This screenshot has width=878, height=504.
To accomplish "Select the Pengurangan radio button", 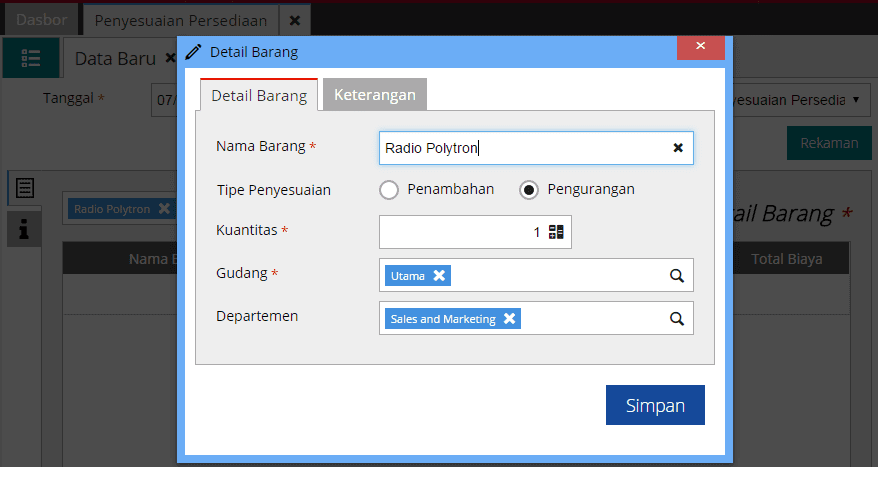I will click(x=529, y=190).
